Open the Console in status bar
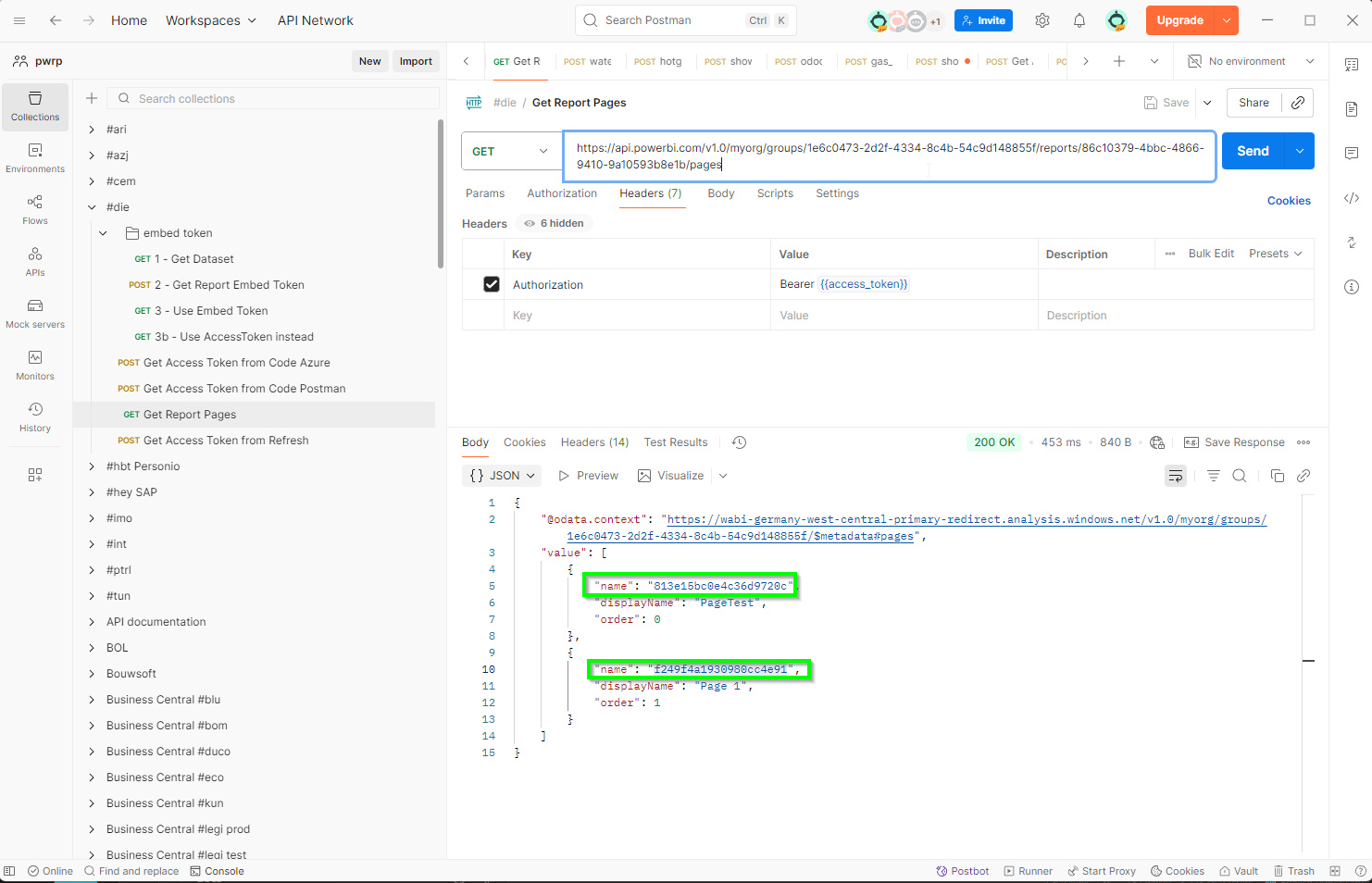The image size is (1372, 883). 217,871
